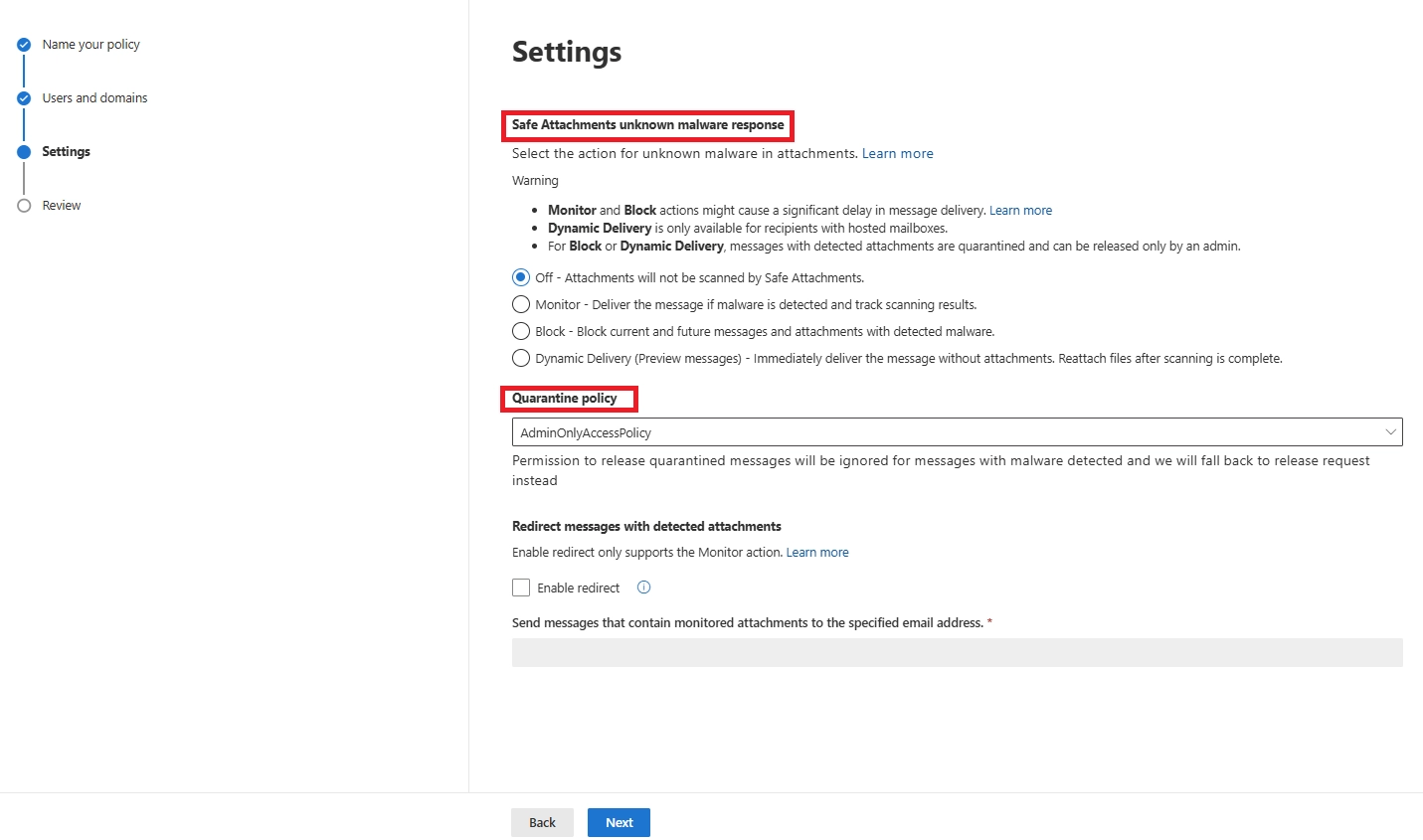The image size is (1423, 840).
Task: Open the info tooltip next to Enable redirect
Action: coord(642,588)
